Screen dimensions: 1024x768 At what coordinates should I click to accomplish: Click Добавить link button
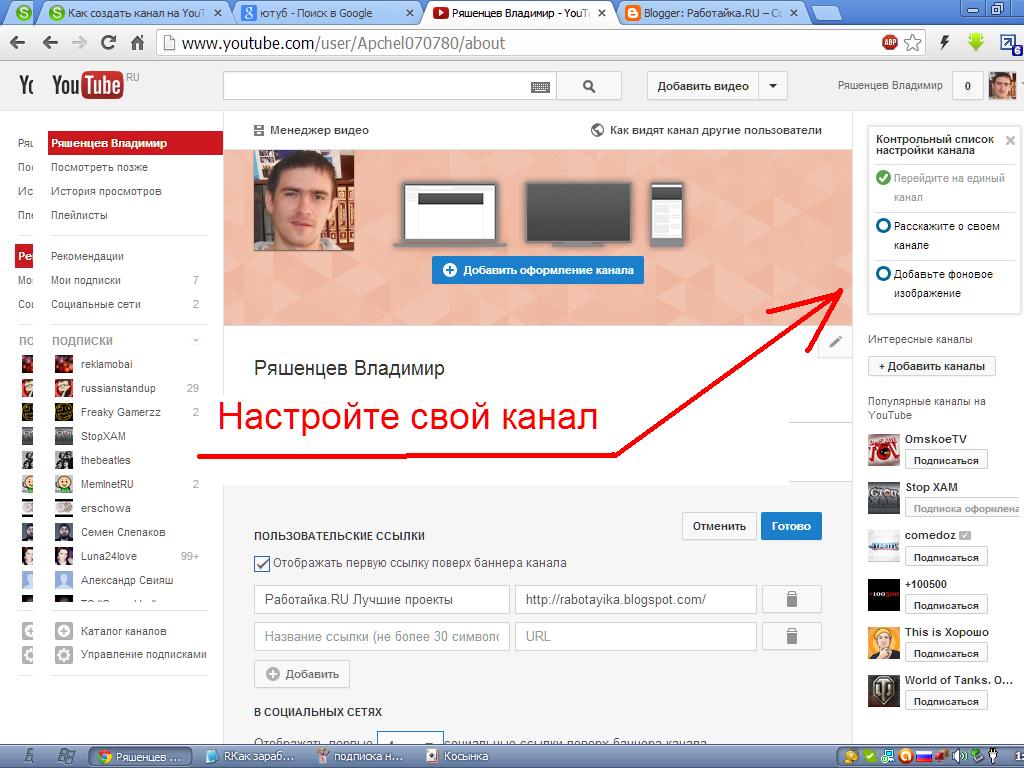(x=302, y=674)
